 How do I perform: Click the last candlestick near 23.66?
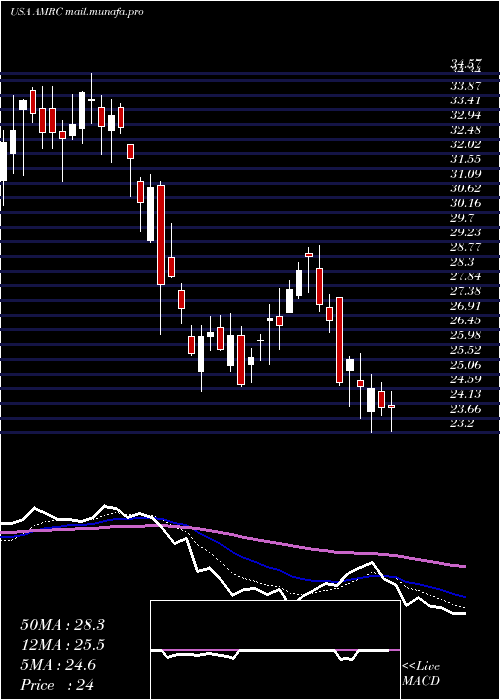click(392, 406)
